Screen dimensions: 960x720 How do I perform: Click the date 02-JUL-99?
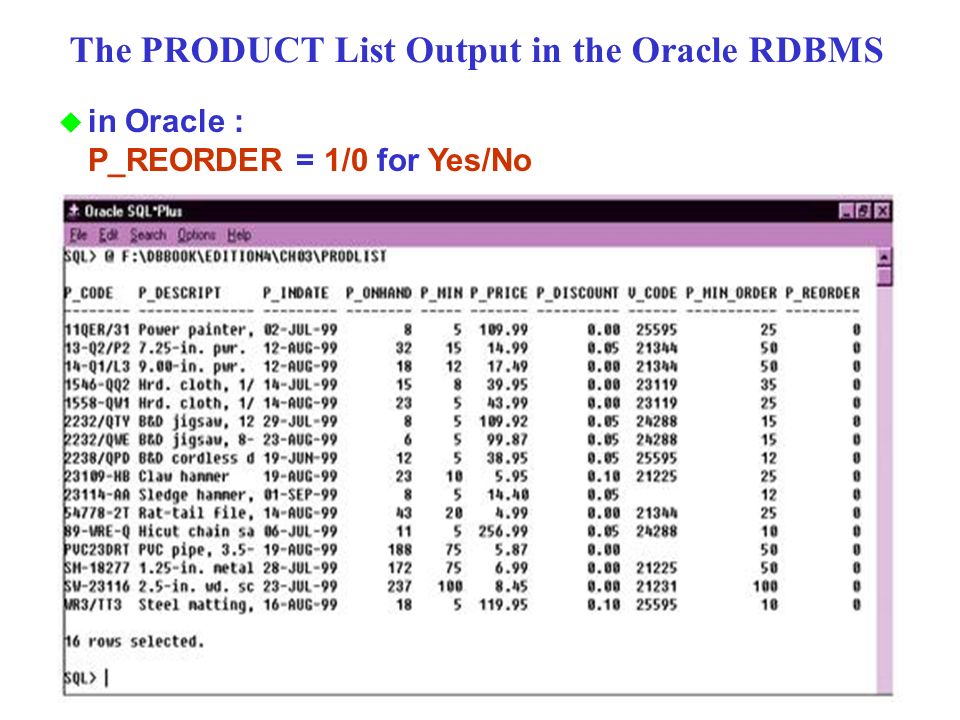pyautogui.click(x=301, y=330)
